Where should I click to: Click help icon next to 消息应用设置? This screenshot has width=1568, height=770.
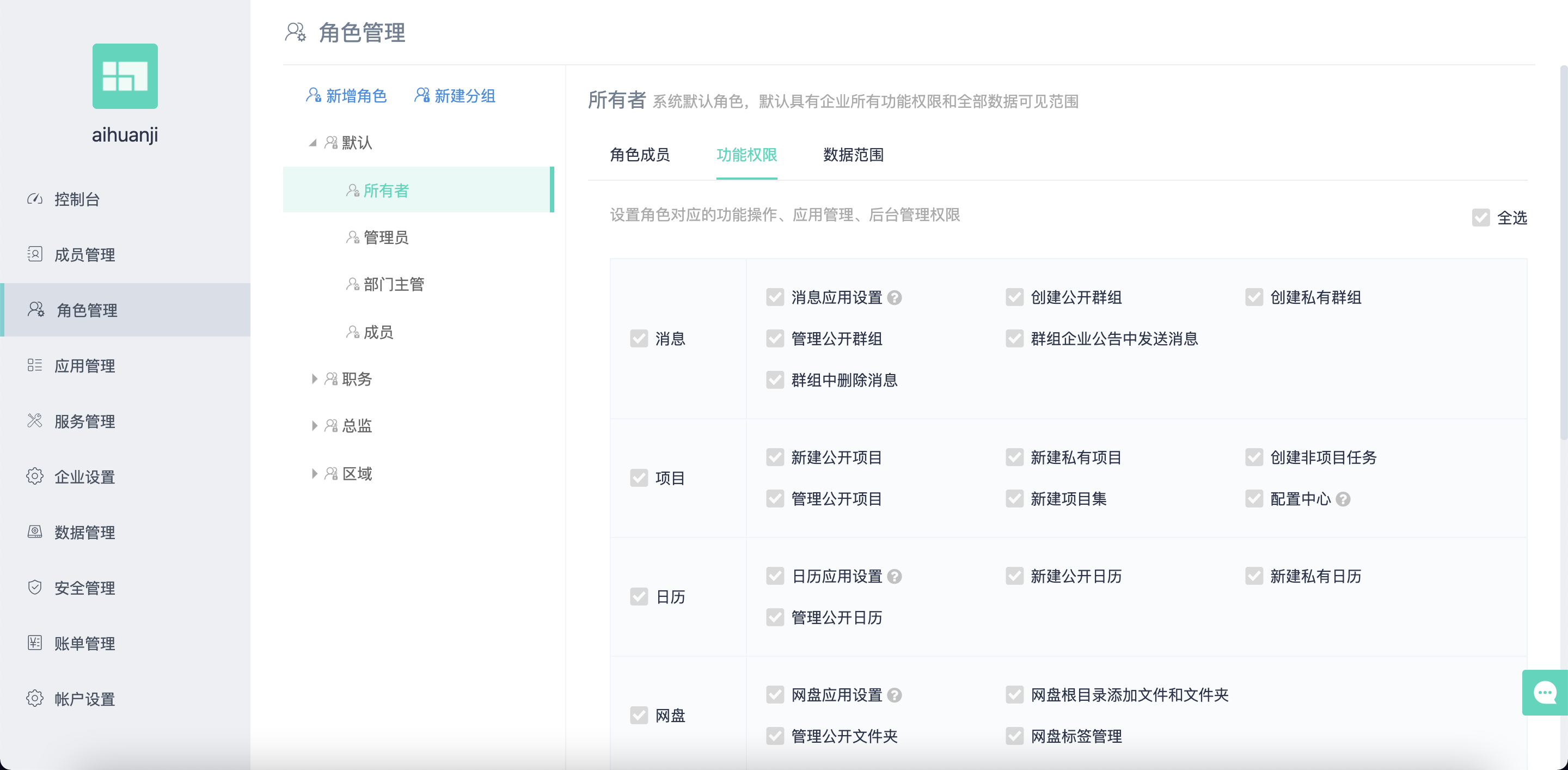[x=894, y=298]
